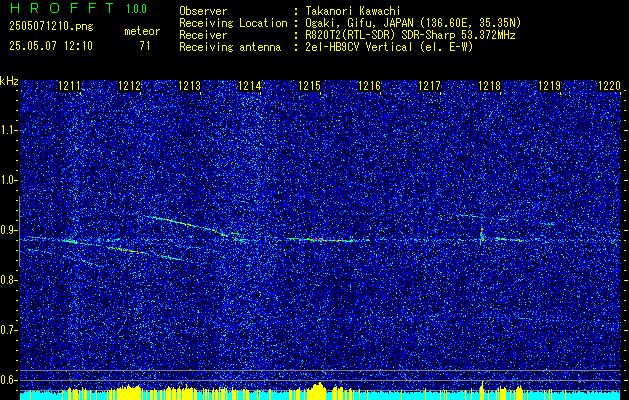Click the 1212 time marker

click(x=129, y=85)
